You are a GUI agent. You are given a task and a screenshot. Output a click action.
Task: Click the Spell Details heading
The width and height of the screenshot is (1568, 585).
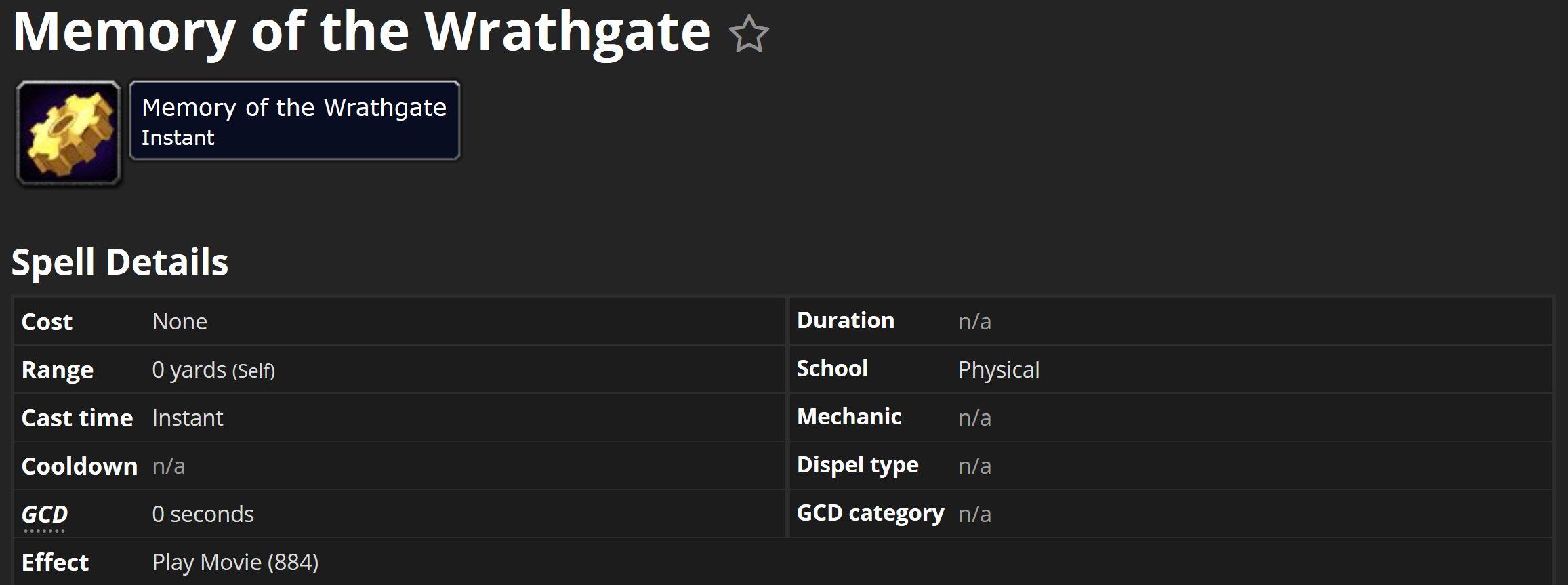click(120, 262)
